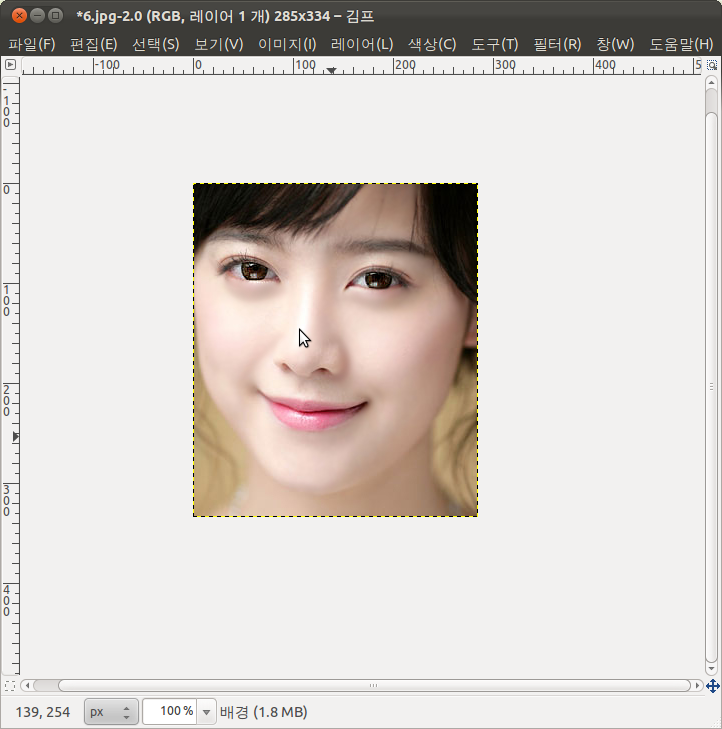Viewport: 722px width, 729px height.
Task: Click the vertical scrollbar thumb
Action: pyautogui.click(x=711, y=386)
